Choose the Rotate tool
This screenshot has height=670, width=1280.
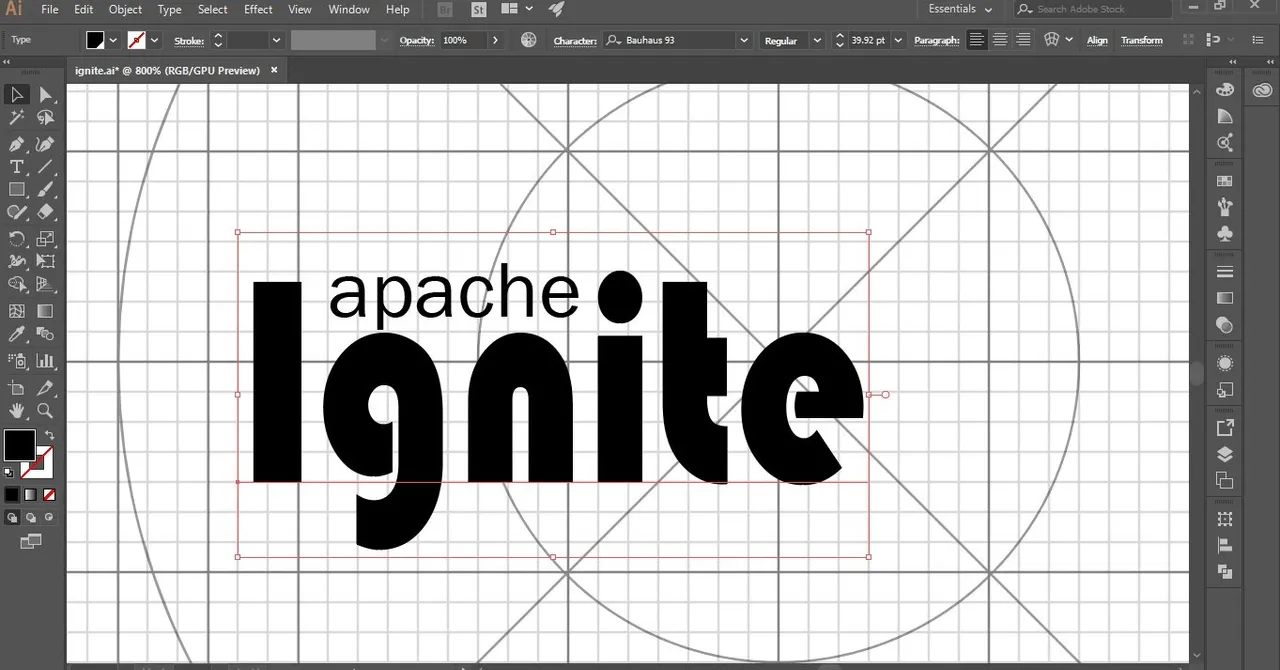pyautogui.click(x=17, y=238)
